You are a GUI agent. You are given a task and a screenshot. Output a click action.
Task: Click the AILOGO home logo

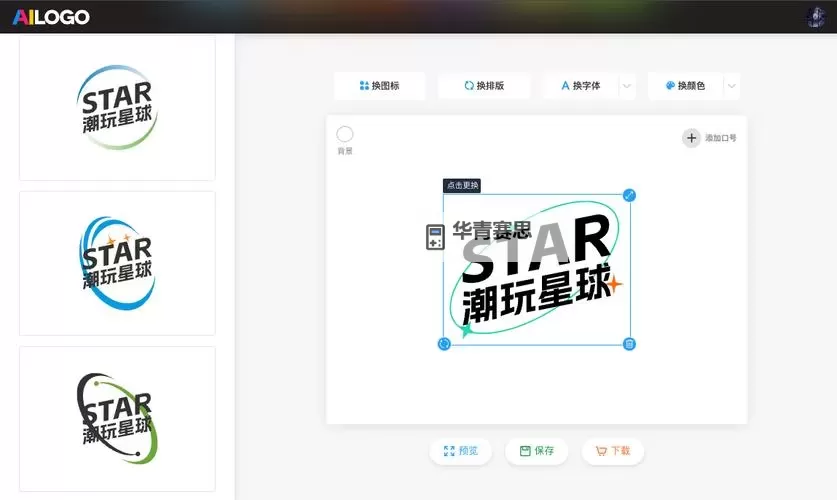click(51, 17)
